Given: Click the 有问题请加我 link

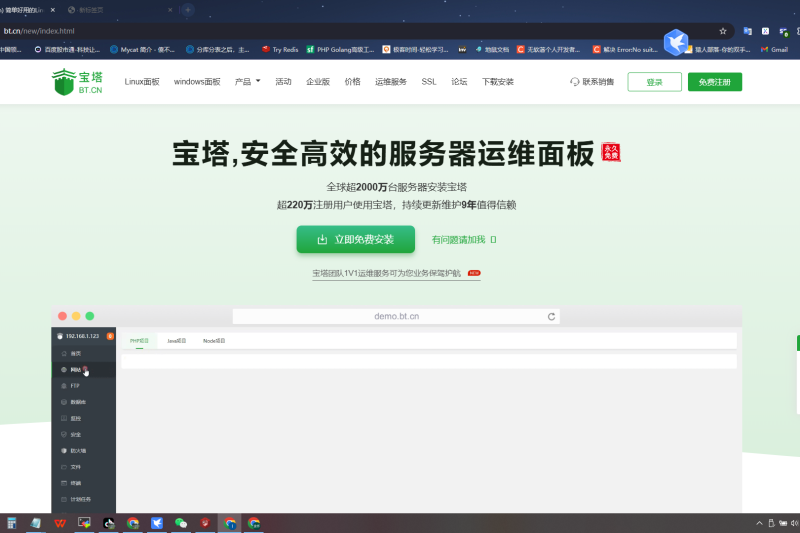Looking at the screenshot, I should pyautogui.click(x=464, y=240).
